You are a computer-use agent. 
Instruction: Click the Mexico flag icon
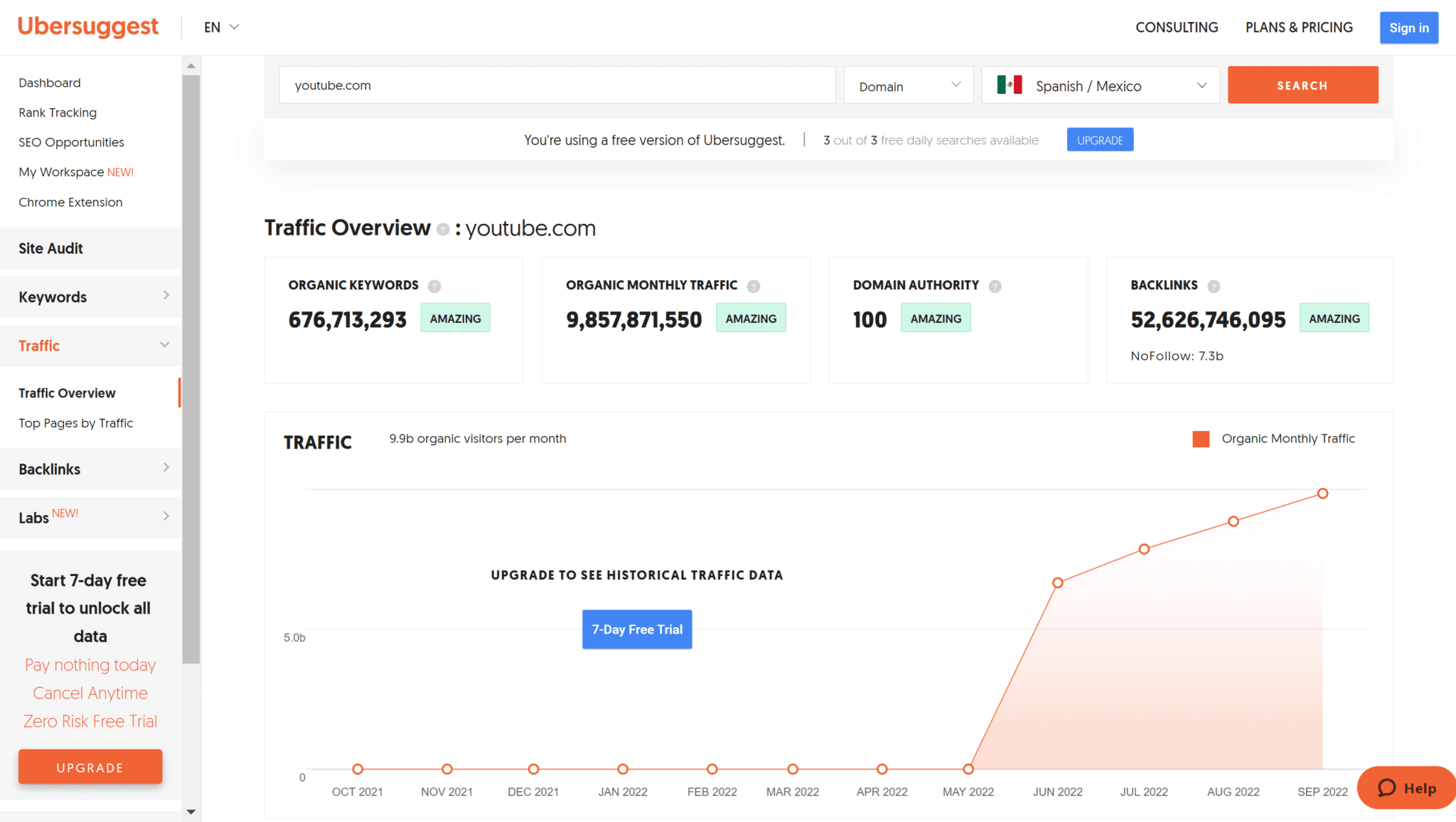[x=1010, y=85]
